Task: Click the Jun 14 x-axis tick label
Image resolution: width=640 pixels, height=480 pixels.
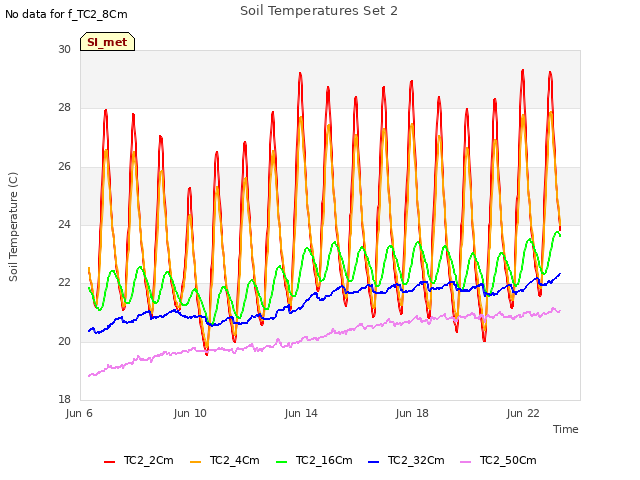Action: pos(301,413)
